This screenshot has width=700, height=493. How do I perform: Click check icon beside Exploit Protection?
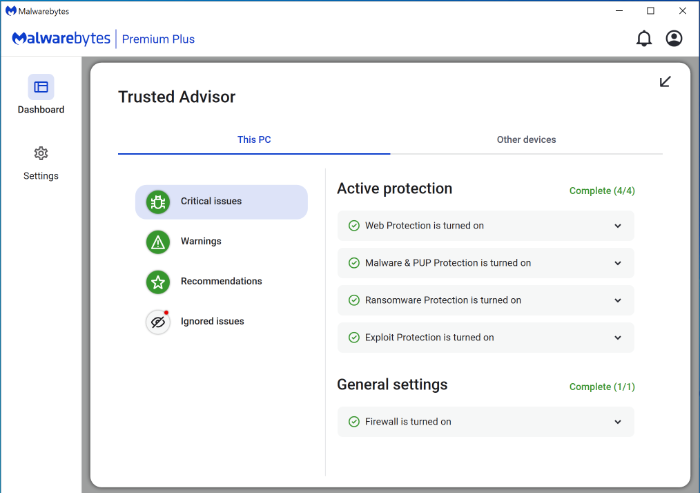(x=354, y=338)
